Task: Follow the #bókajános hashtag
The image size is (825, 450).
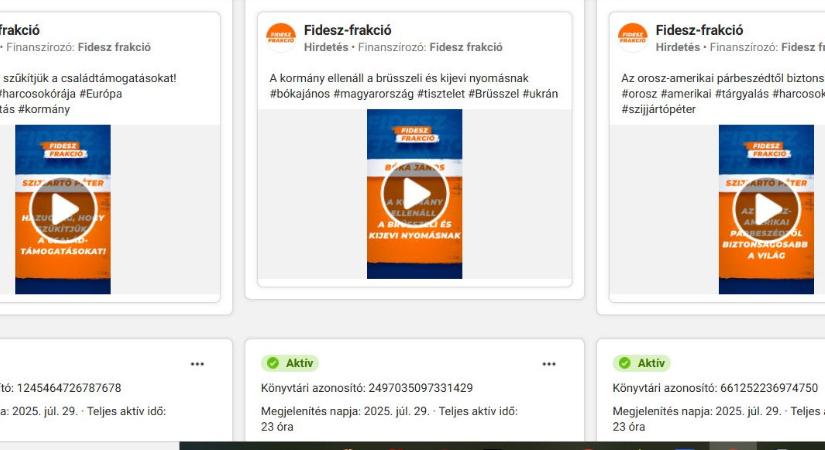Action: click(x=300, y=94)
